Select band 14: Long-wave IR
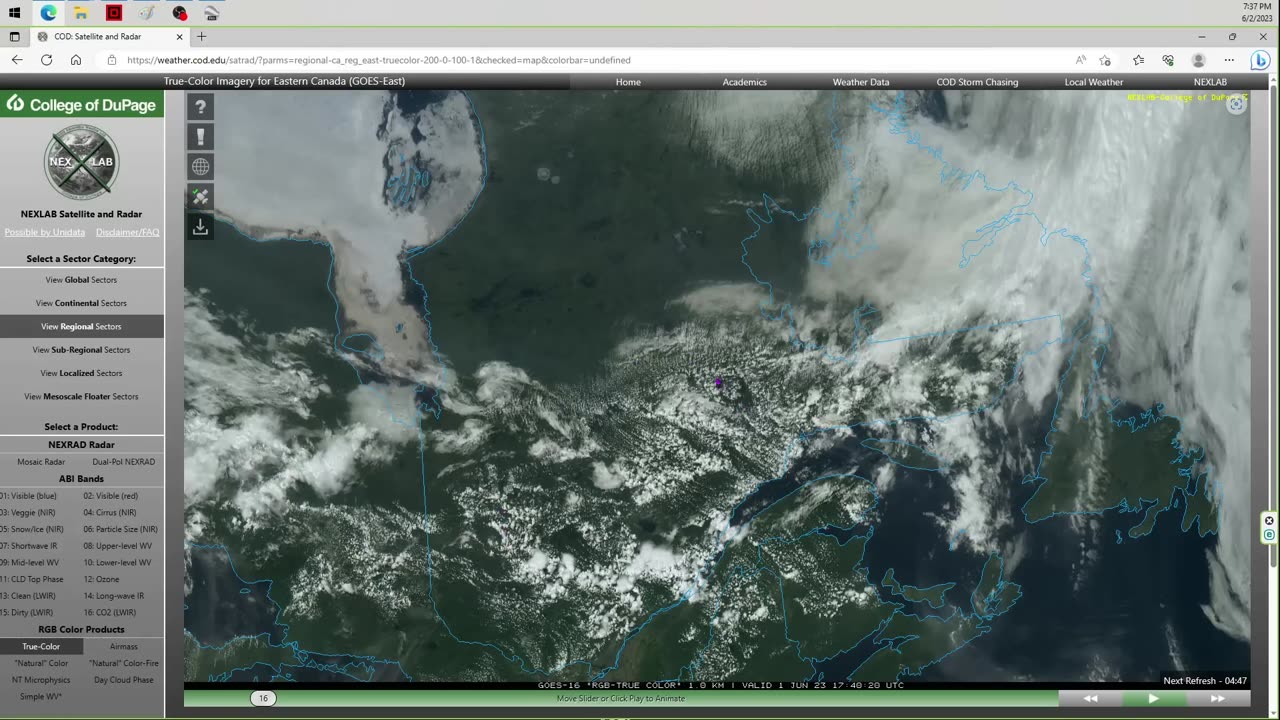Image resolution: width=1280 pixels, height=720 pixels. tap(113, 596)
